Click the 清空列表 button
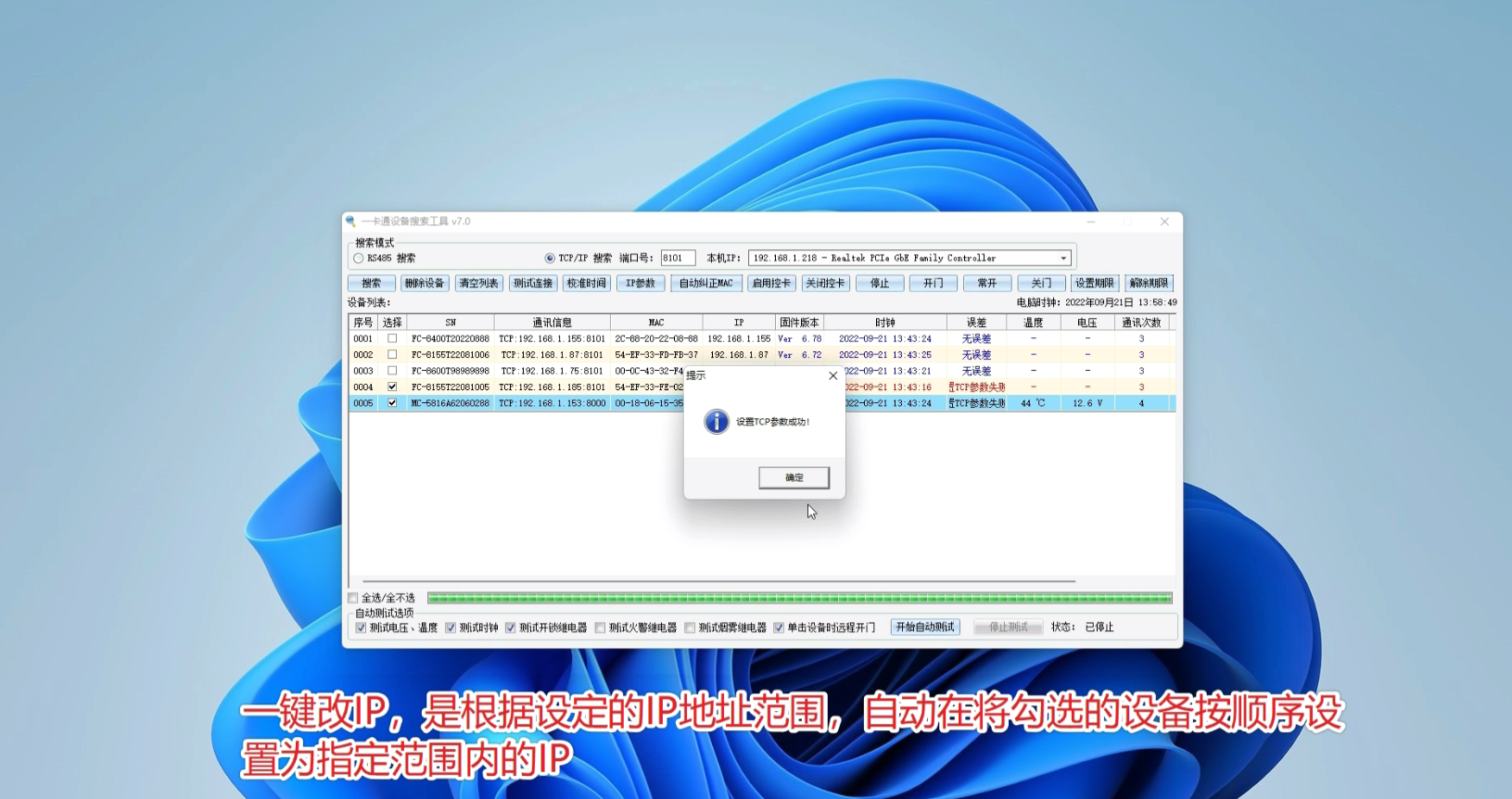 click(478, 284)
